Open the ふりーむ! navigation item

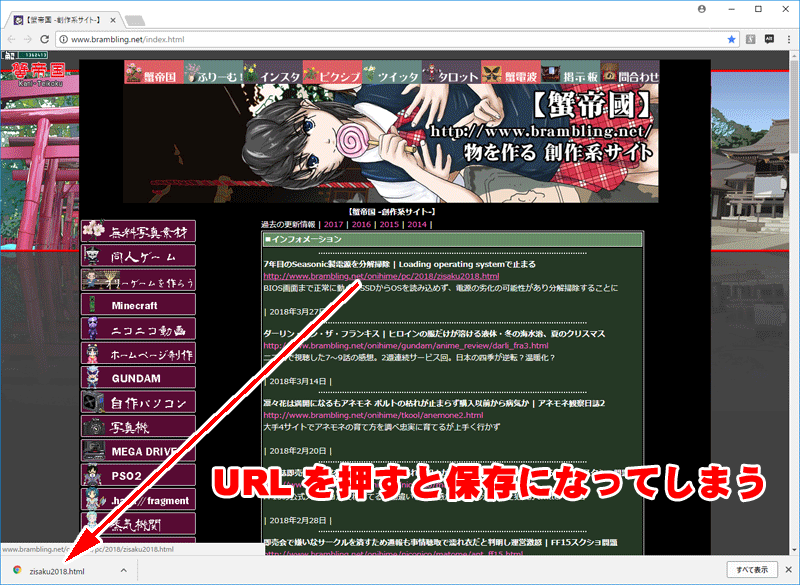(x=213, y=72)
